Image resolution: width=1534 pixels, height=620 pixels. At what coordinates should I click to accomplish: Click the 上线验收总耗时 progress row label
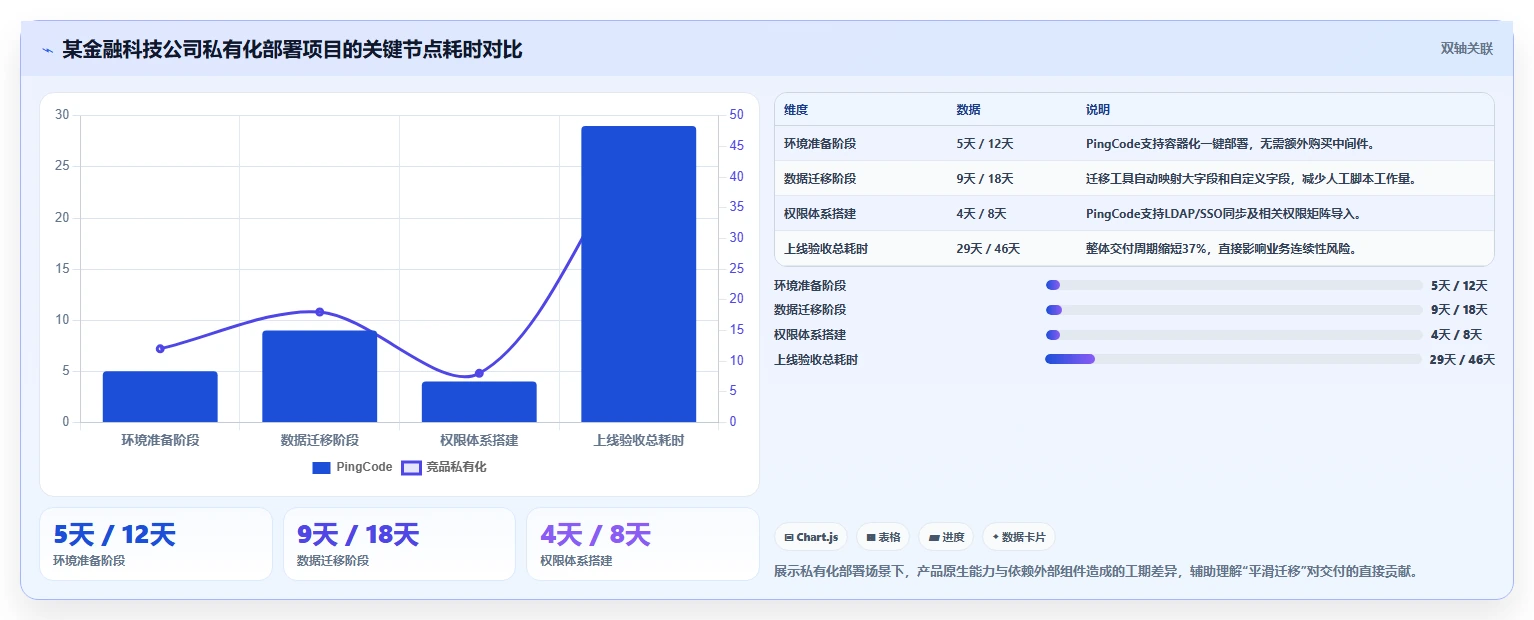click(816, 360)
